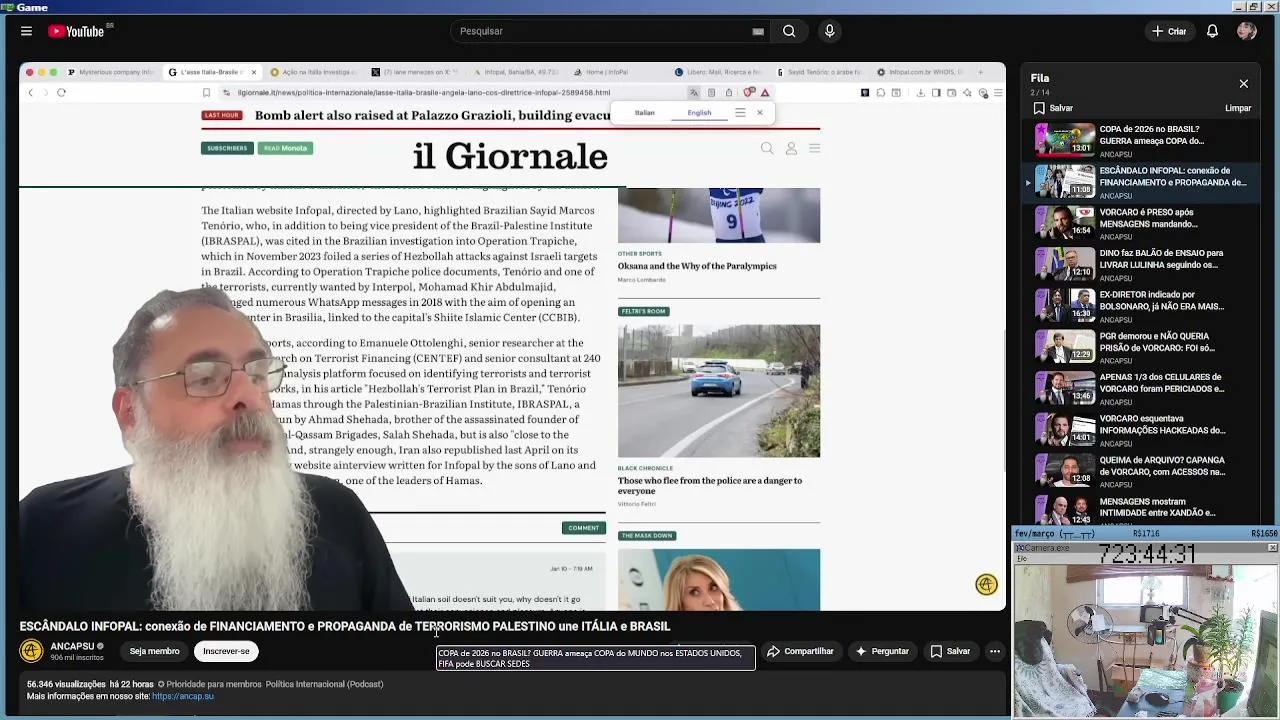Image resolution: width=1280 pixels, height=720 pixels.
Task: Play queue video APENAS 1/3 dos CELULARES
Action: (1143, 389)
